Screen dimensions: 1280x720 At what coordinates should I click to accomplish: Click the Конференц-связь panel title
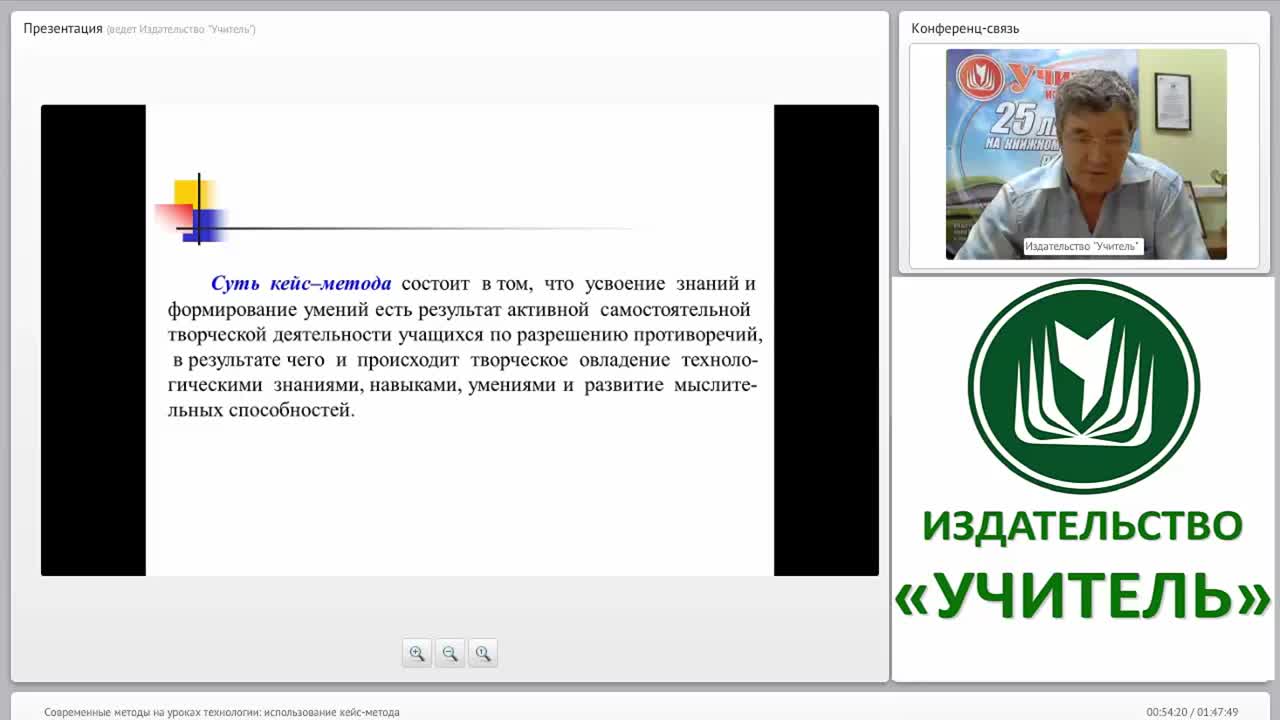[x=965, y=29]
